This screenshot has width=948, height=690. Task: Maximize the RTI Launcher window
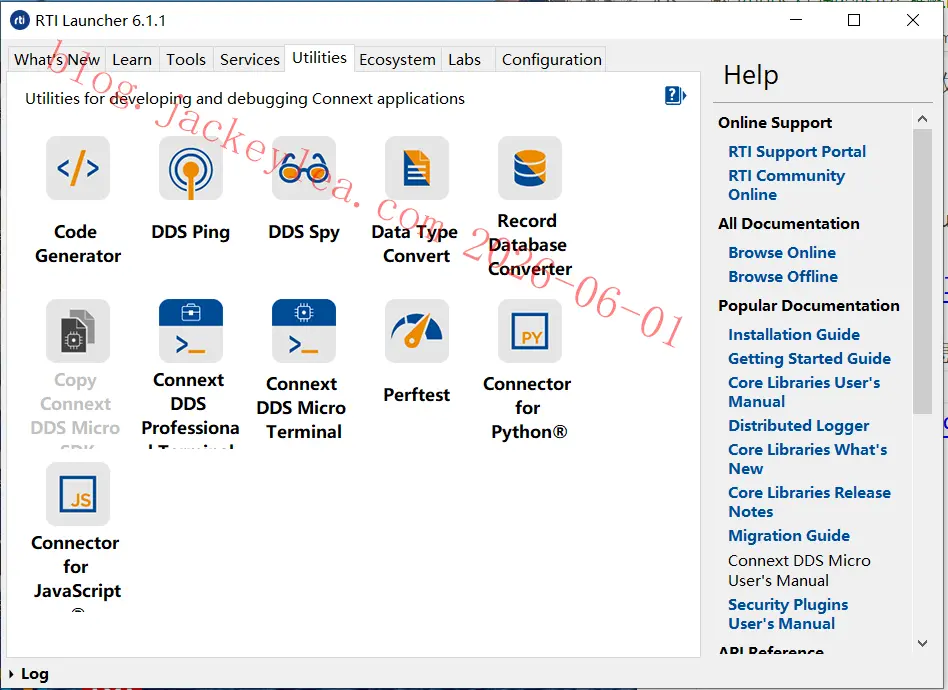(854, 20)
